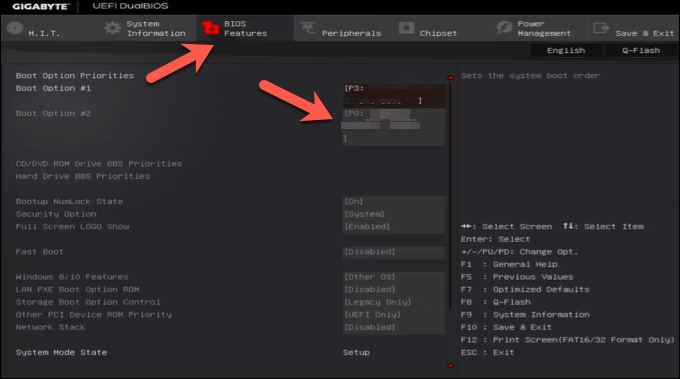Toggle Full Screen LOGO Show Enabled value
Screen dimensions: 680x379
click(x=394, y=227)
